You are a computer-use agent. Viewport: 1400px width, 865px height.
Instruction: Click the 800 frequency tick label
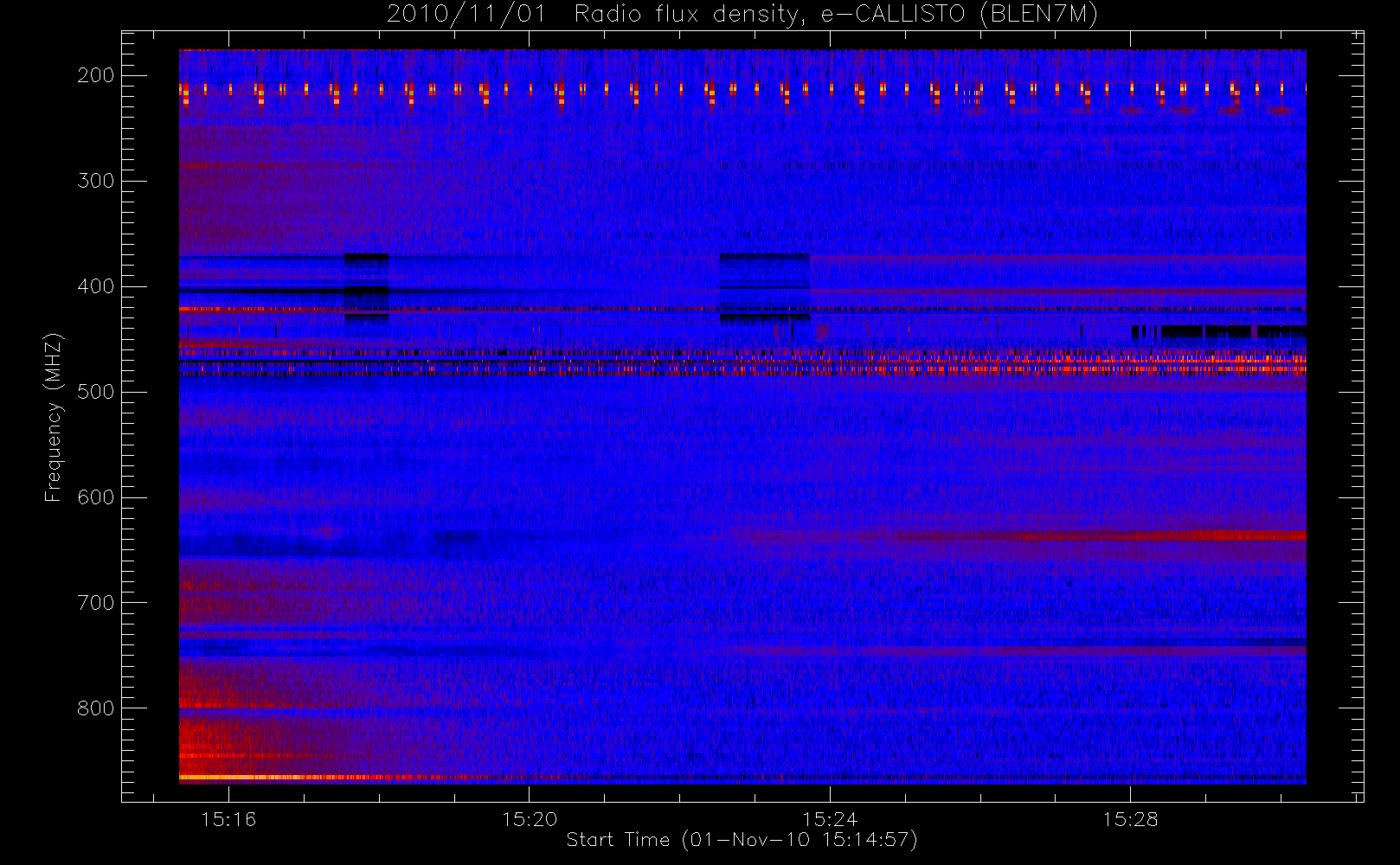(x=96, y=708)
